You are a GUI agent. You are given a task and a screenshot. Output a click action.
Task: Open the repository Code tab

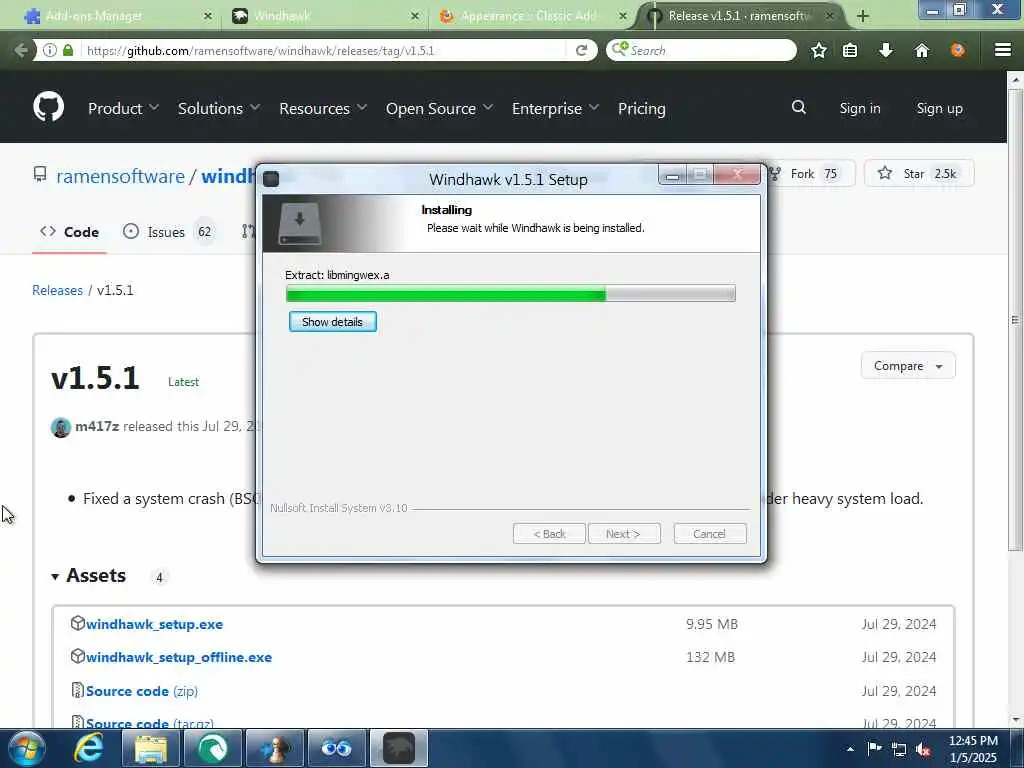tap(69, 232)
